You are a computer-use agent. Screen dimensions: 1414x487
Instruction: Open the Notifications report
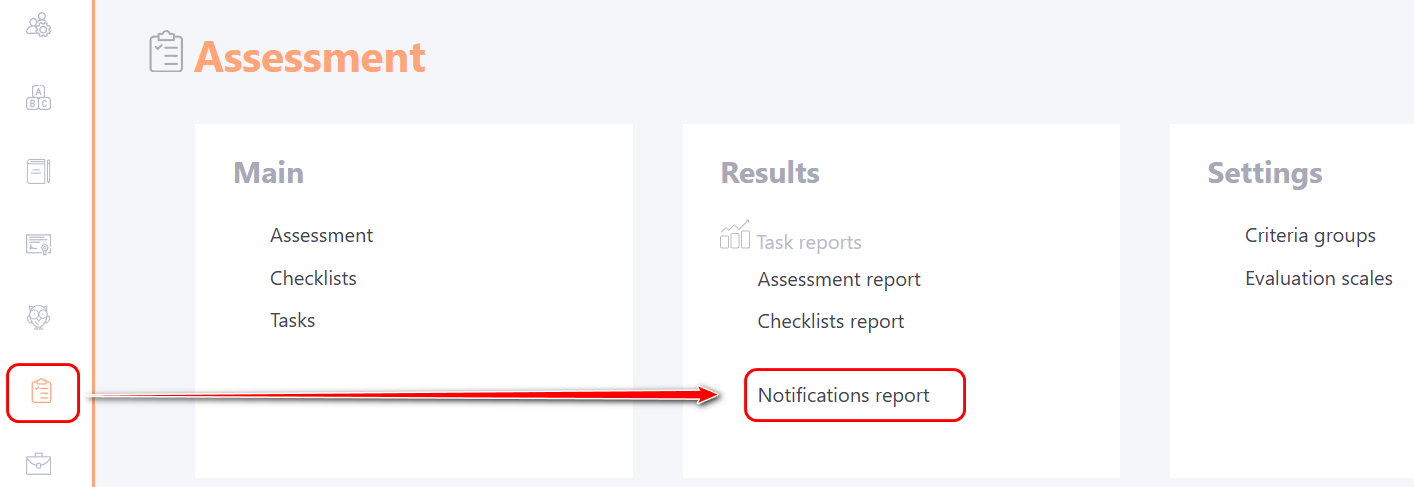(x=844, y=395)
